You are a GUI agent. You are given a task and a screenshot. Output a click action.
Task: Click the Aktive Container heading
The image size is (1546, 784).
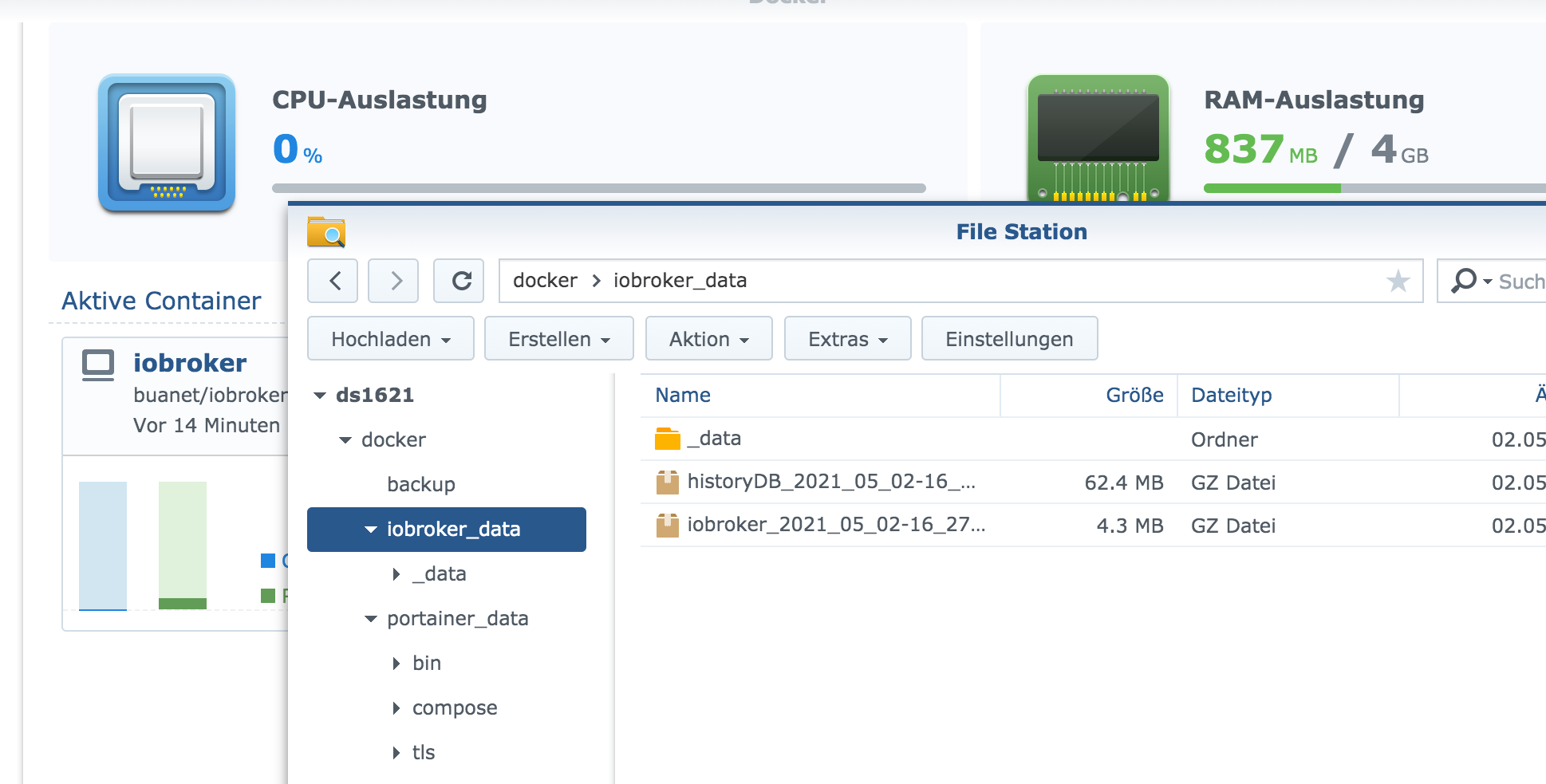[161, 301]
